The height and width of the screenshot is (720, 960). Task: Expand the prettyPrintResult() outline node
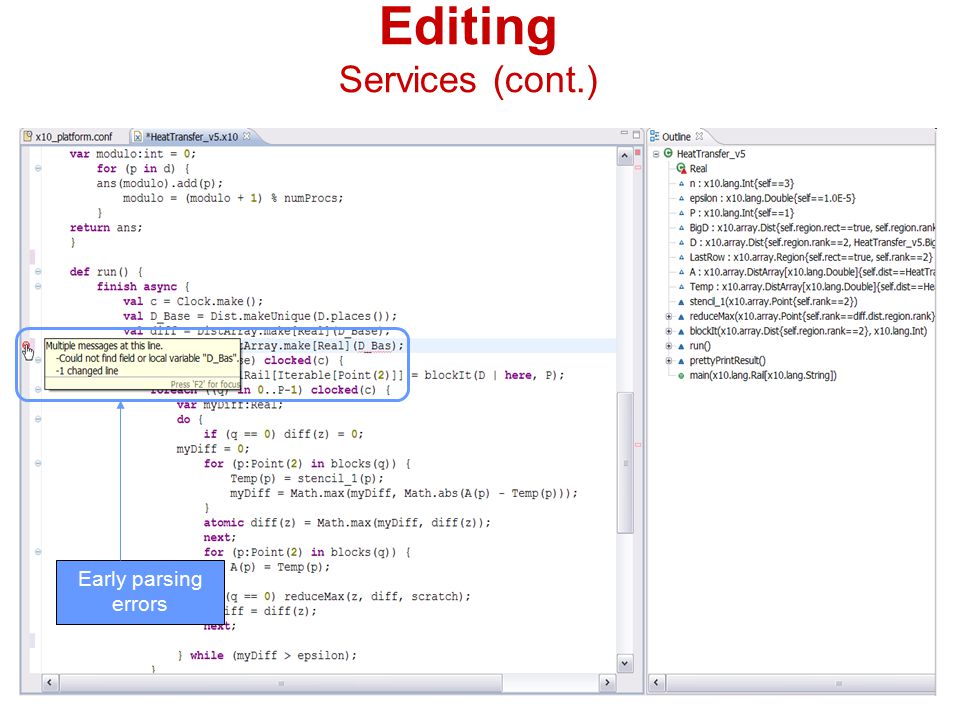click(x=669, y=361)
